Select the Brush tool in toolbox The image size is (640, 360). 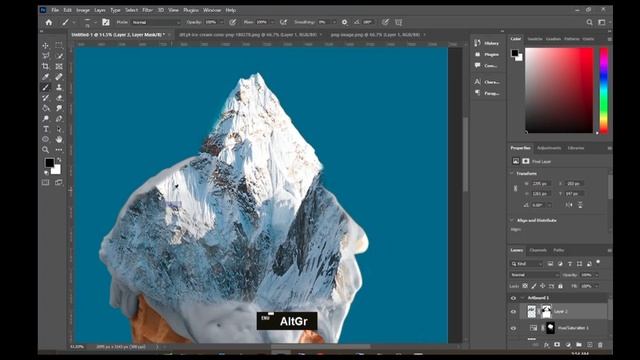(45, 87)
